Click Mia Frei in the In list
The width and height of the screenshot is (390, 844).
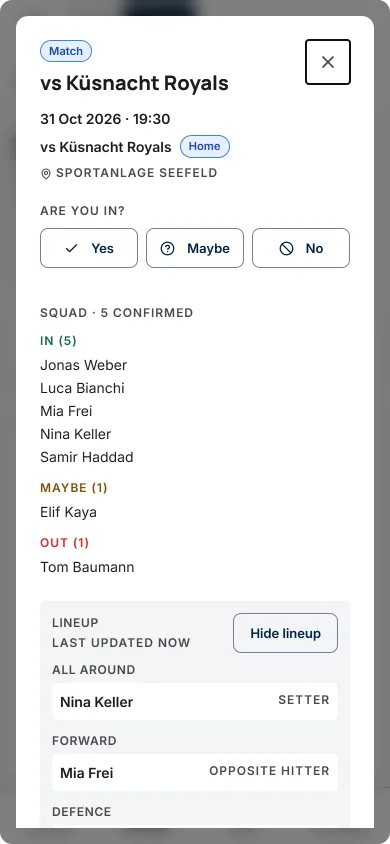click(66, 411)
